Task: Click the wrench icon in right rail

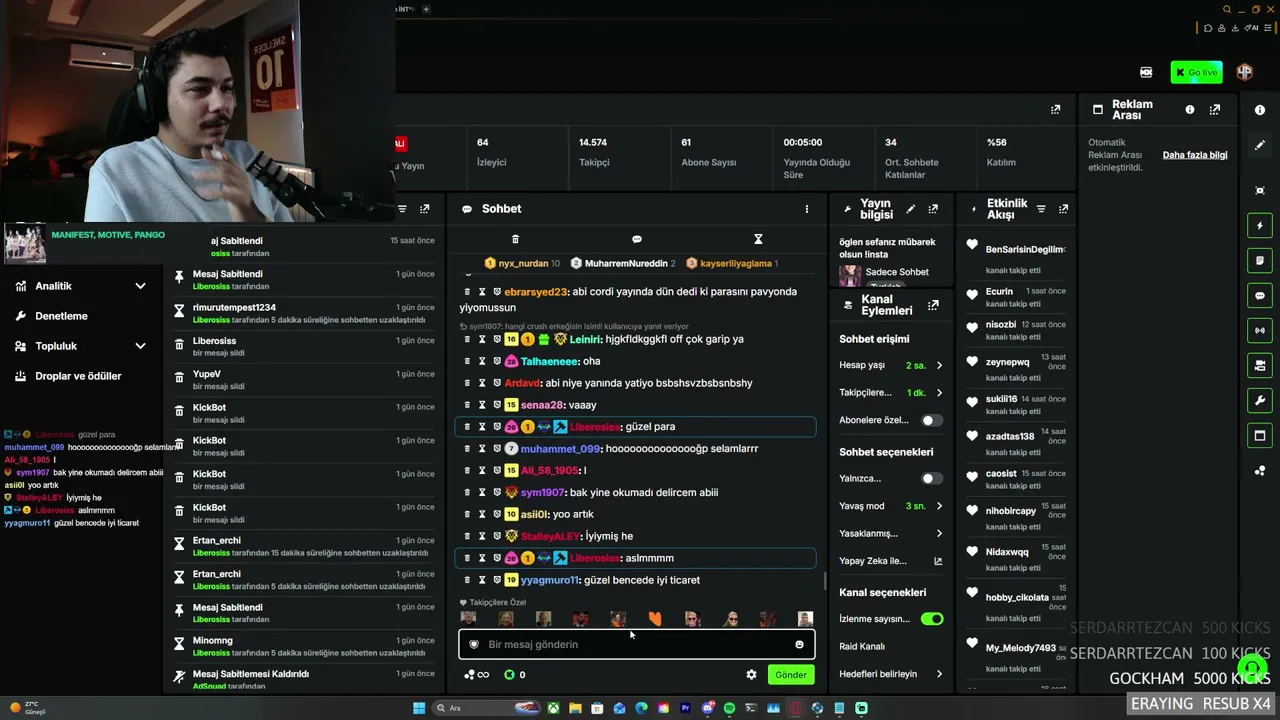Action: (1260, 401)
